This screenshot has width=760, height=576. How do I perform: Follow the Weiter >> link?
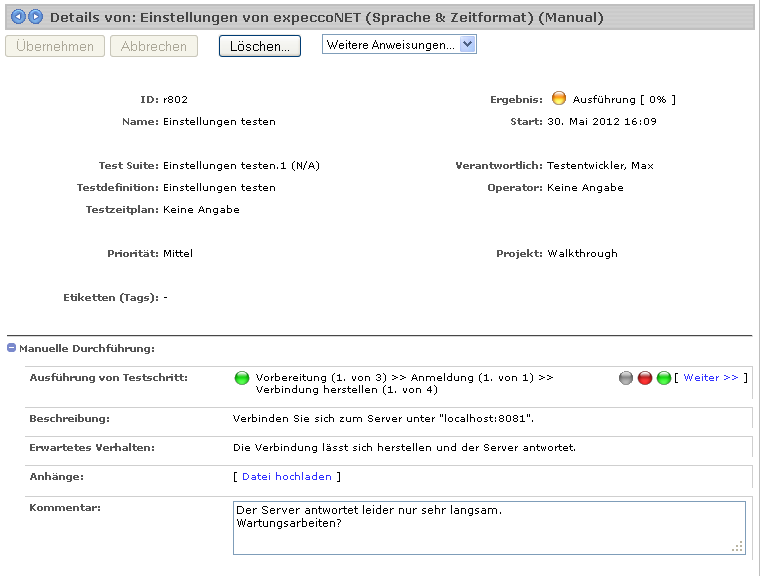click(x=710, y=378)
